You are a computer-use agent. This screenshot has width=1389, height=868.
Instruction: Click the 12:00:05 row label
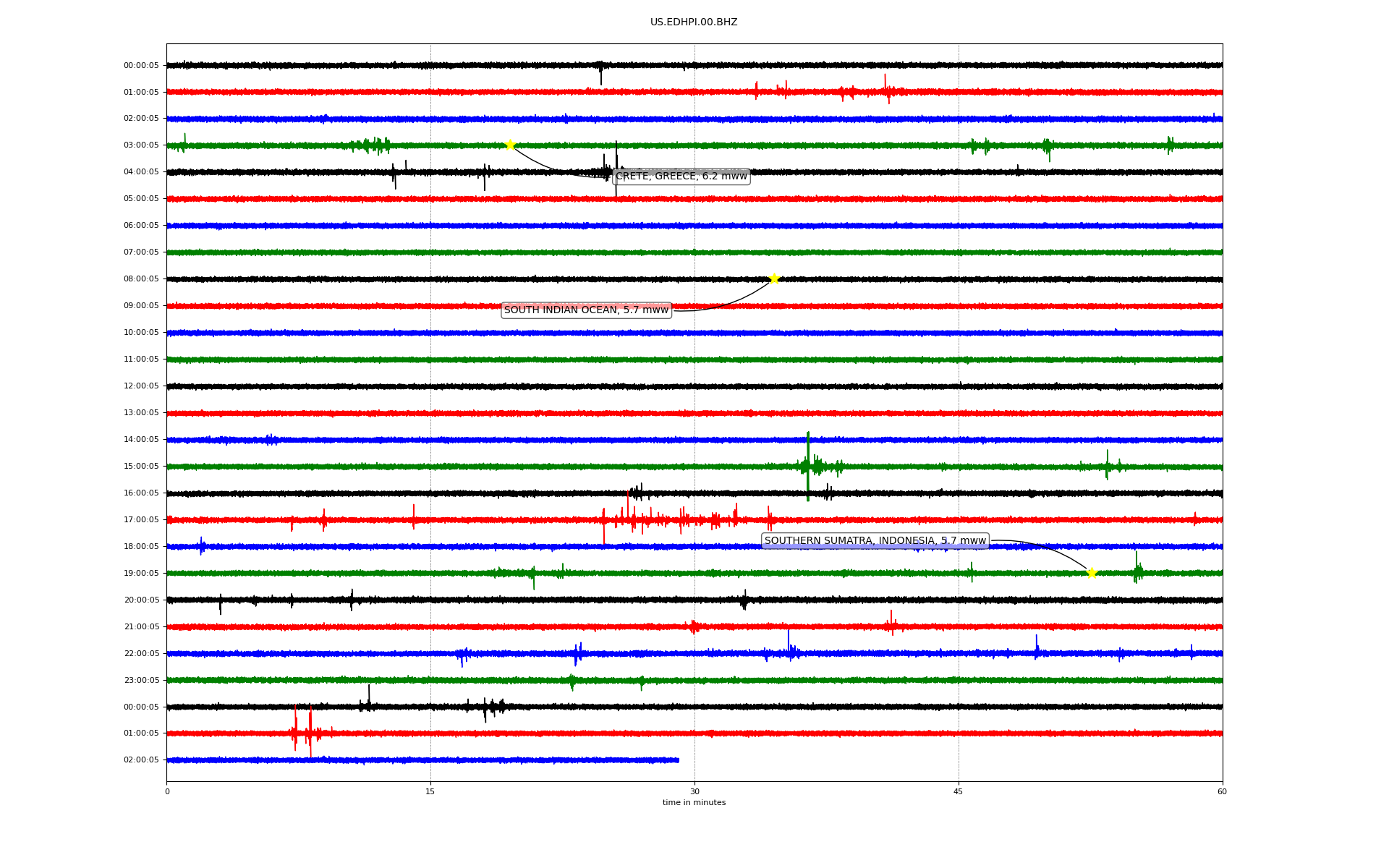(x=141, y=386)
